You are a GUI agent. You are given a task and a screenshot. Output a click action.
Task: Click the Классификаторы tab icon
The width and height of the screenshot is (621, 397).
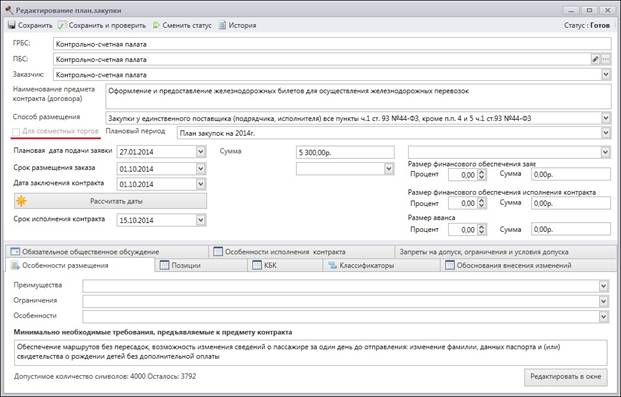click(x=332, y=265)
